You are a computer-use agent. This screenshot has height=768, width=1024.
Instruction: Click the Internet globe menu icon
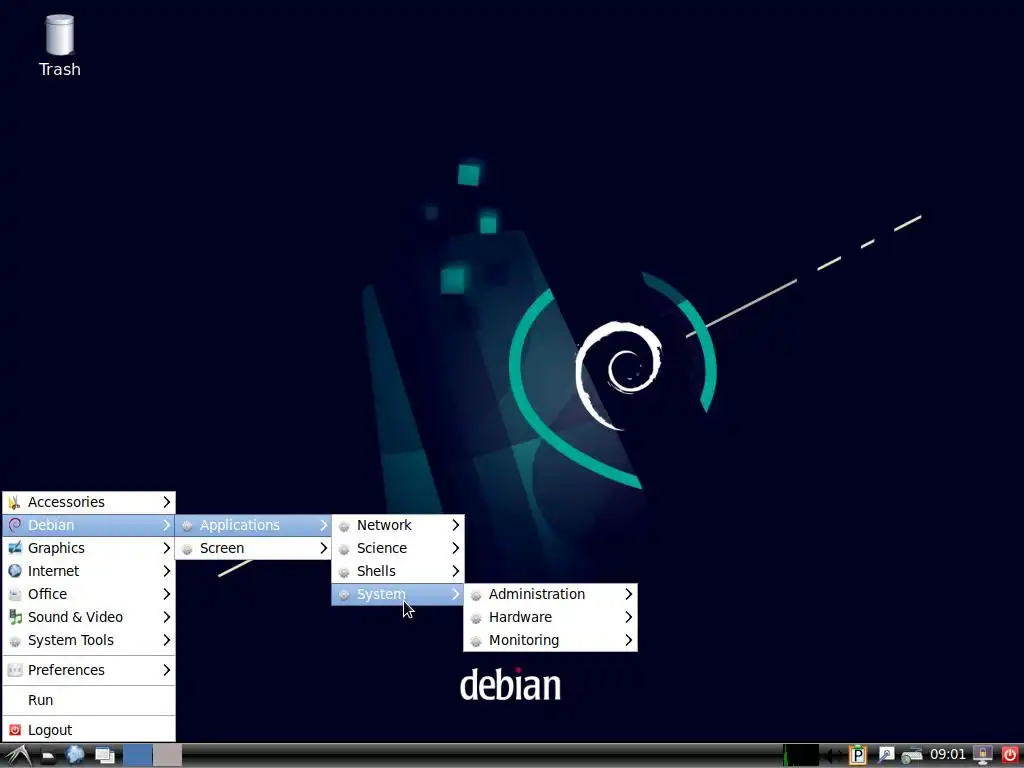coord(14,571)
